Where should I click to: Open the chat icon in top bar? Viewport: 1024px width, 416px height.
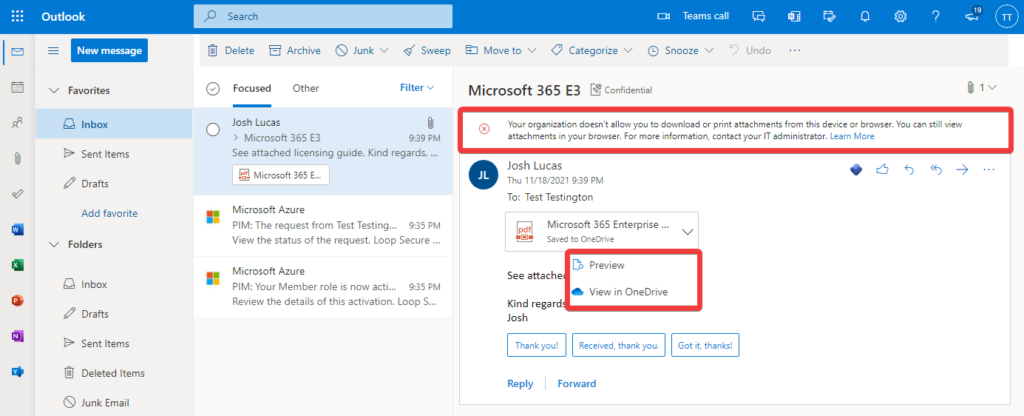click(758, 16)
